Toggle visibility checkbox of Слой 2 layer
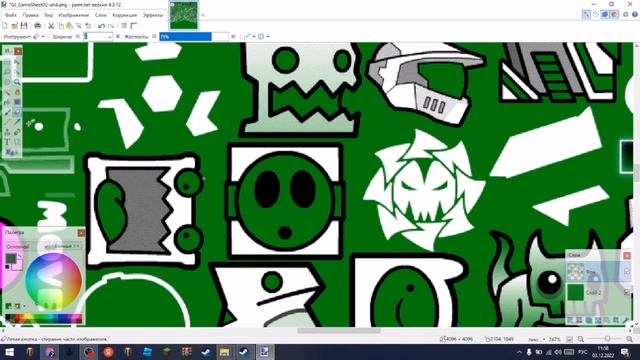This screenshot has width=640, height=360. click(627, 292)
